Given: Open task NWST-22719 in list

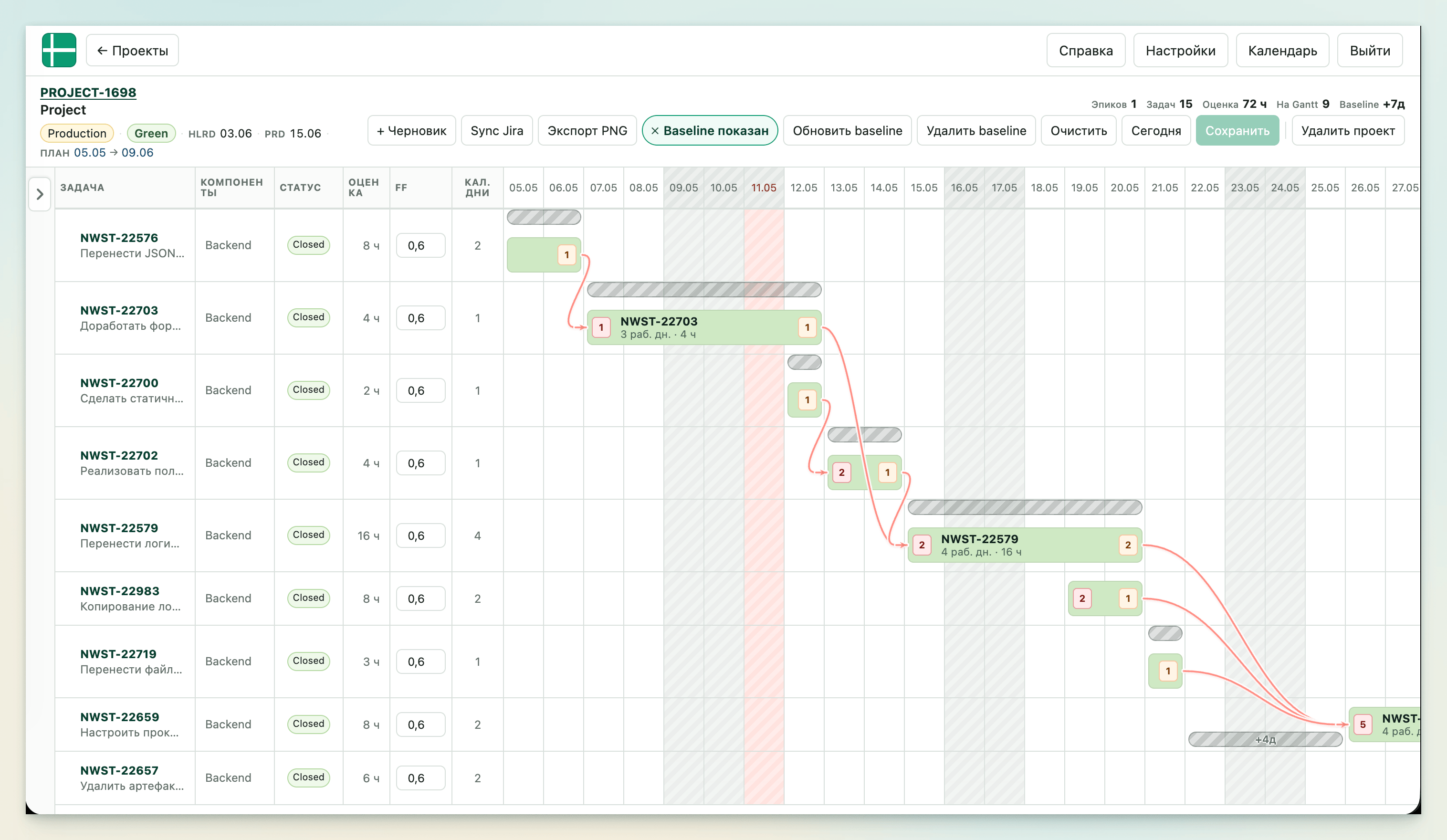Looking at the screenshot, I should tap(118, 654).
